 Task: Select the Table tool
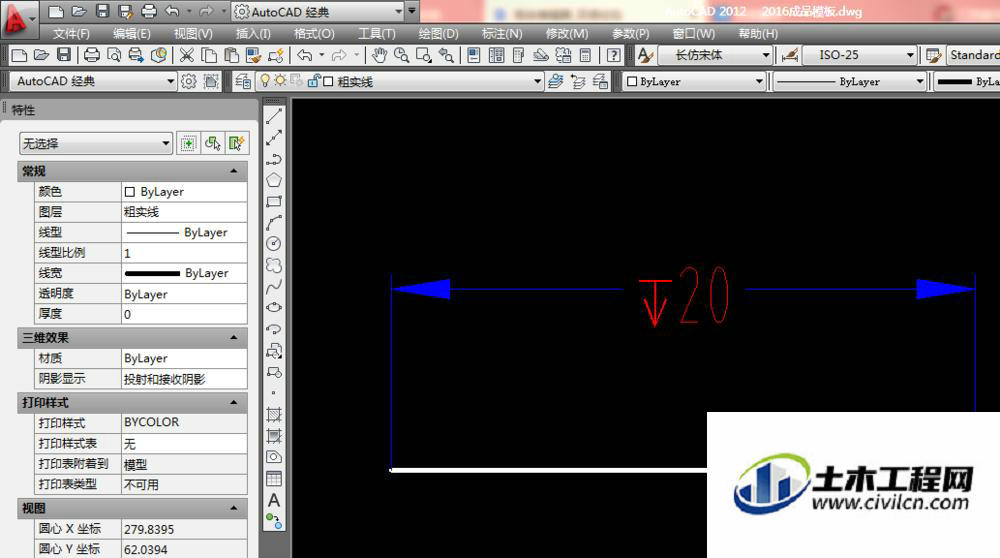pyautogui.click(x=274, y=478)
